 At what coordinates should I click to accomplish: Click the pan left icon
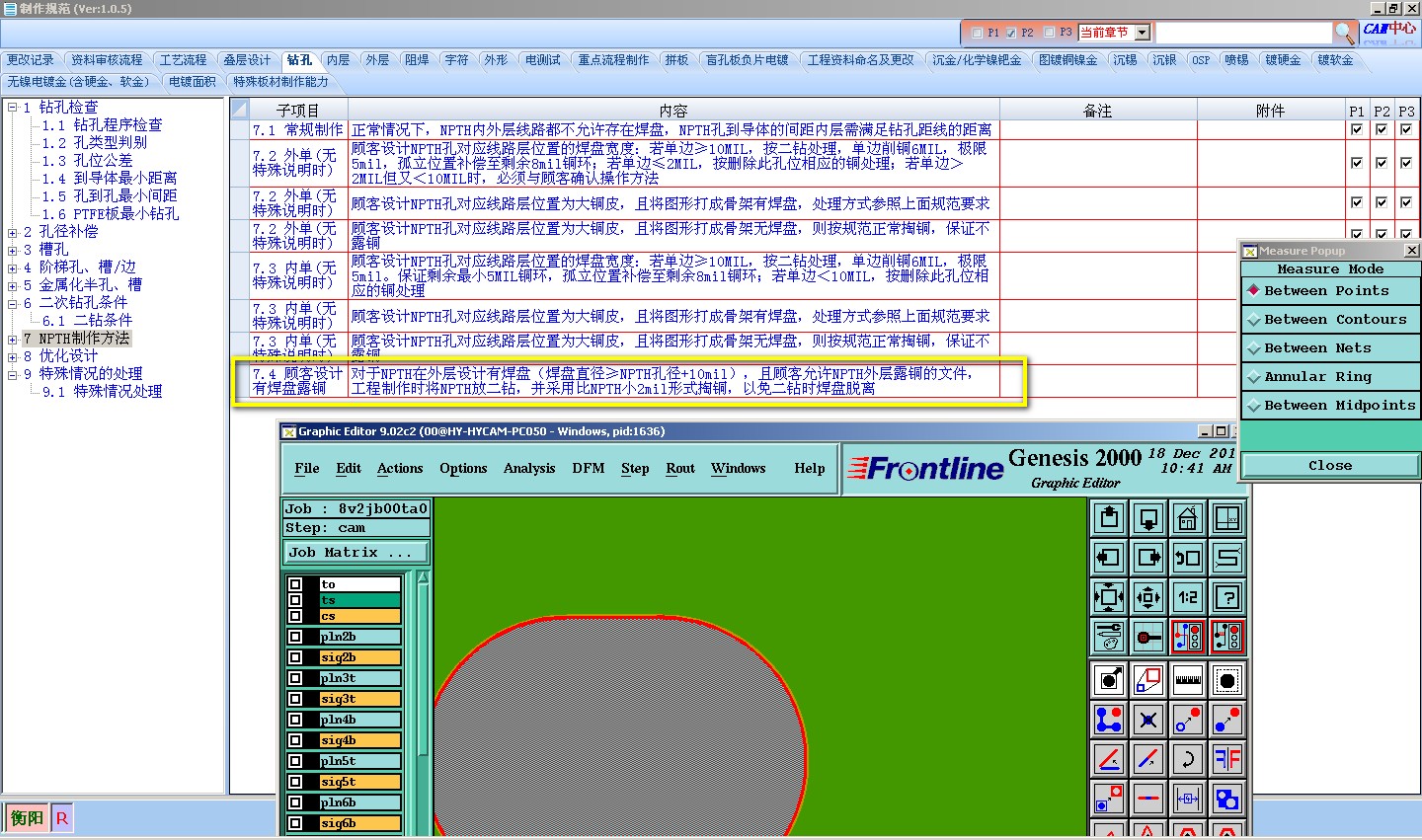pyautogui.click(x=1109, y=558)
